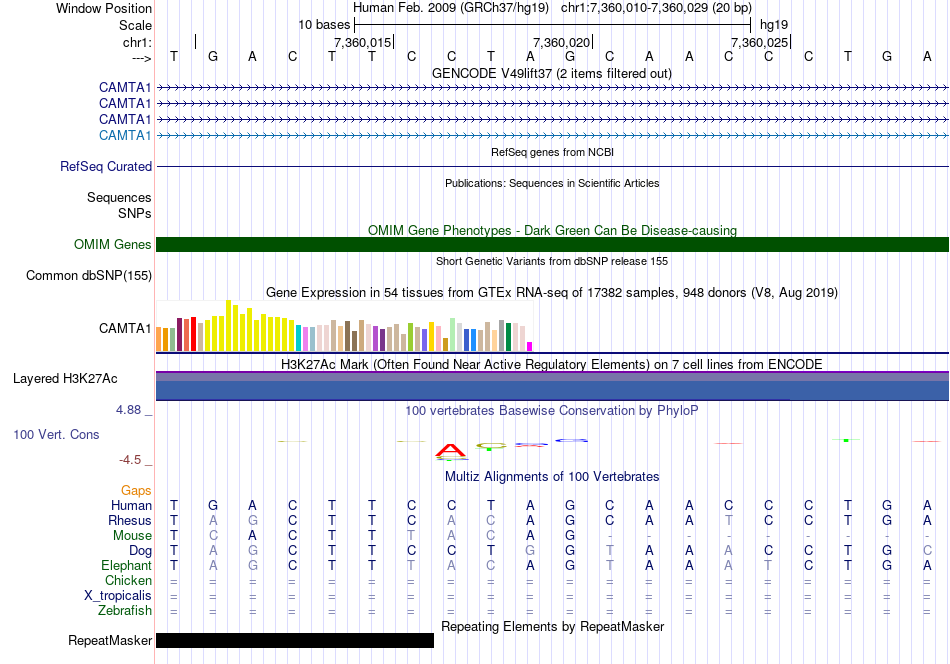Click the black RepeatMasker element bar

(295, 640)
